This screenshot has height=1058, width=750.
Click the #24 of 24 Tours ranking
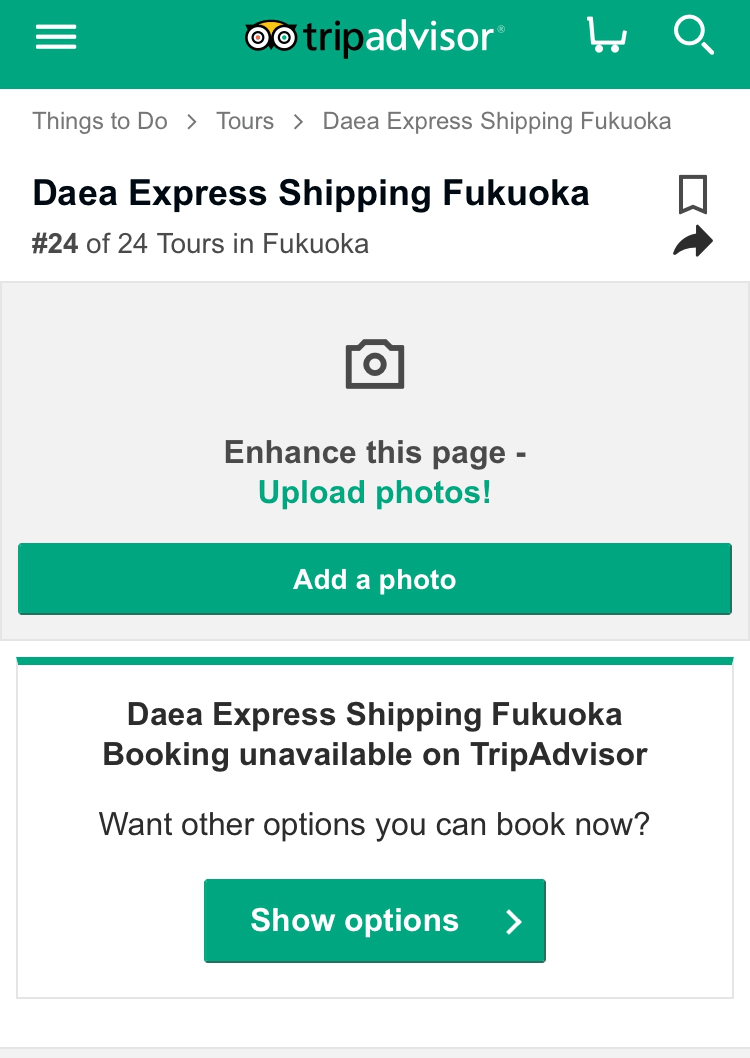[x=200, y=244]
